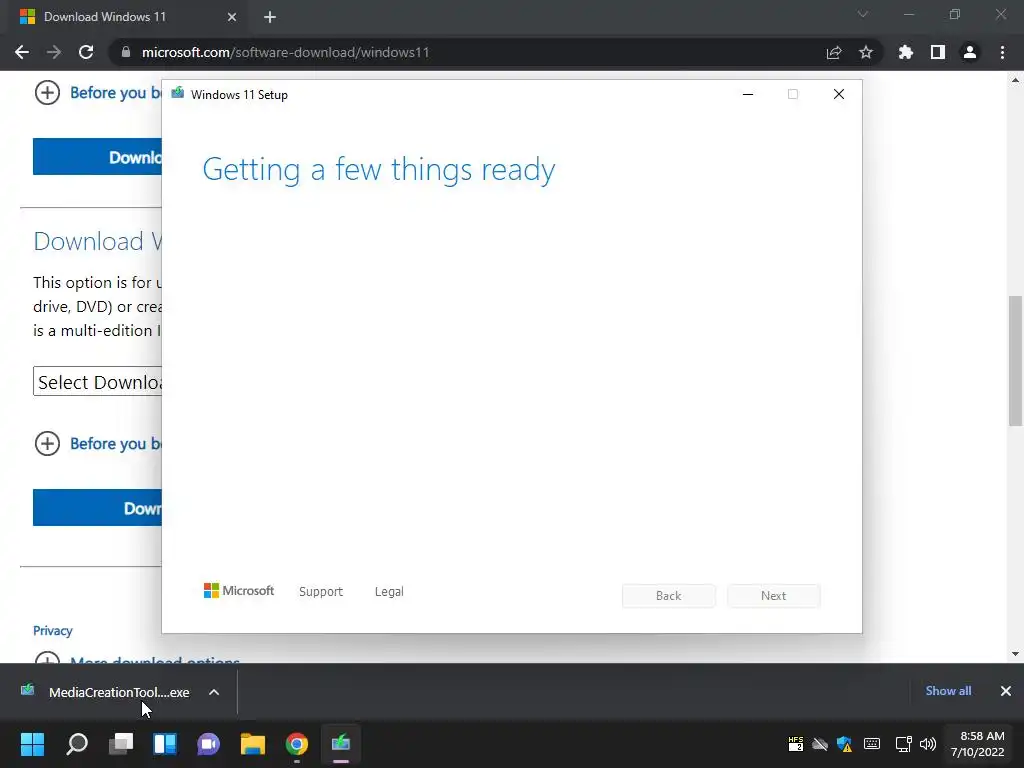Open network settings tray icon

(x=903, y=744)
